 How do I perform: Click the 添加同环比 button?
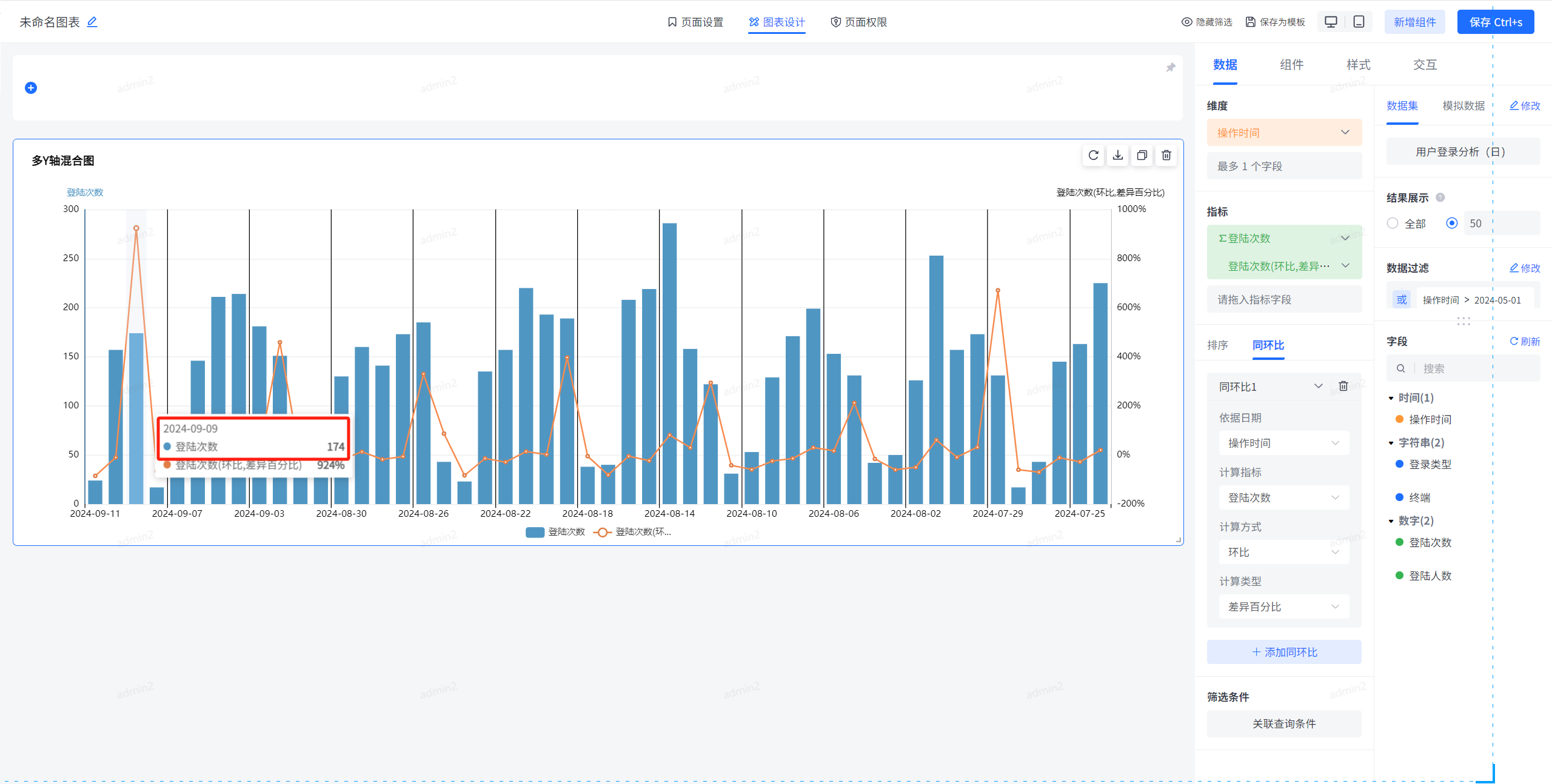pyautogui.click(x=1283, y=652)
